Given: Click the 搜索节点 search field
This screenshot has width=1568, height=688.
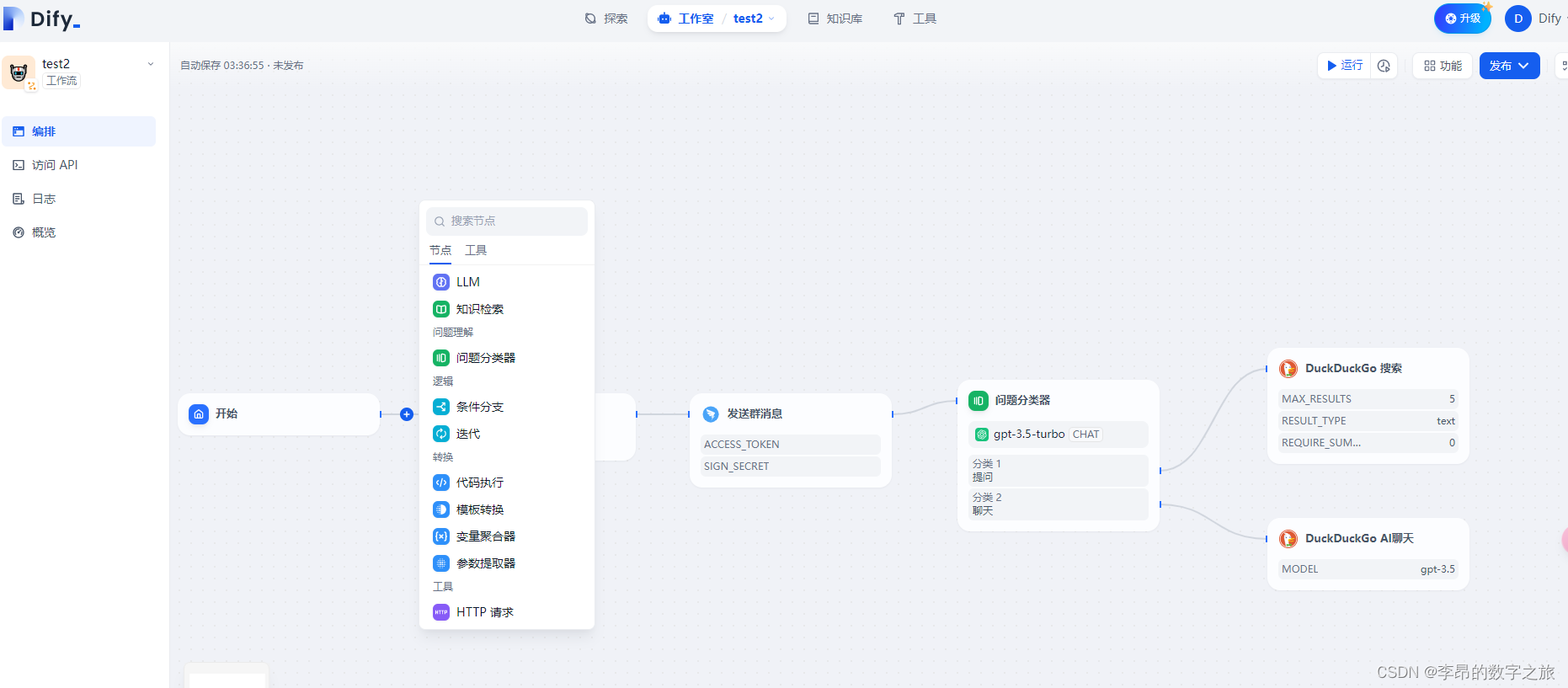Looking at the screenshot, I should [507, 221].
